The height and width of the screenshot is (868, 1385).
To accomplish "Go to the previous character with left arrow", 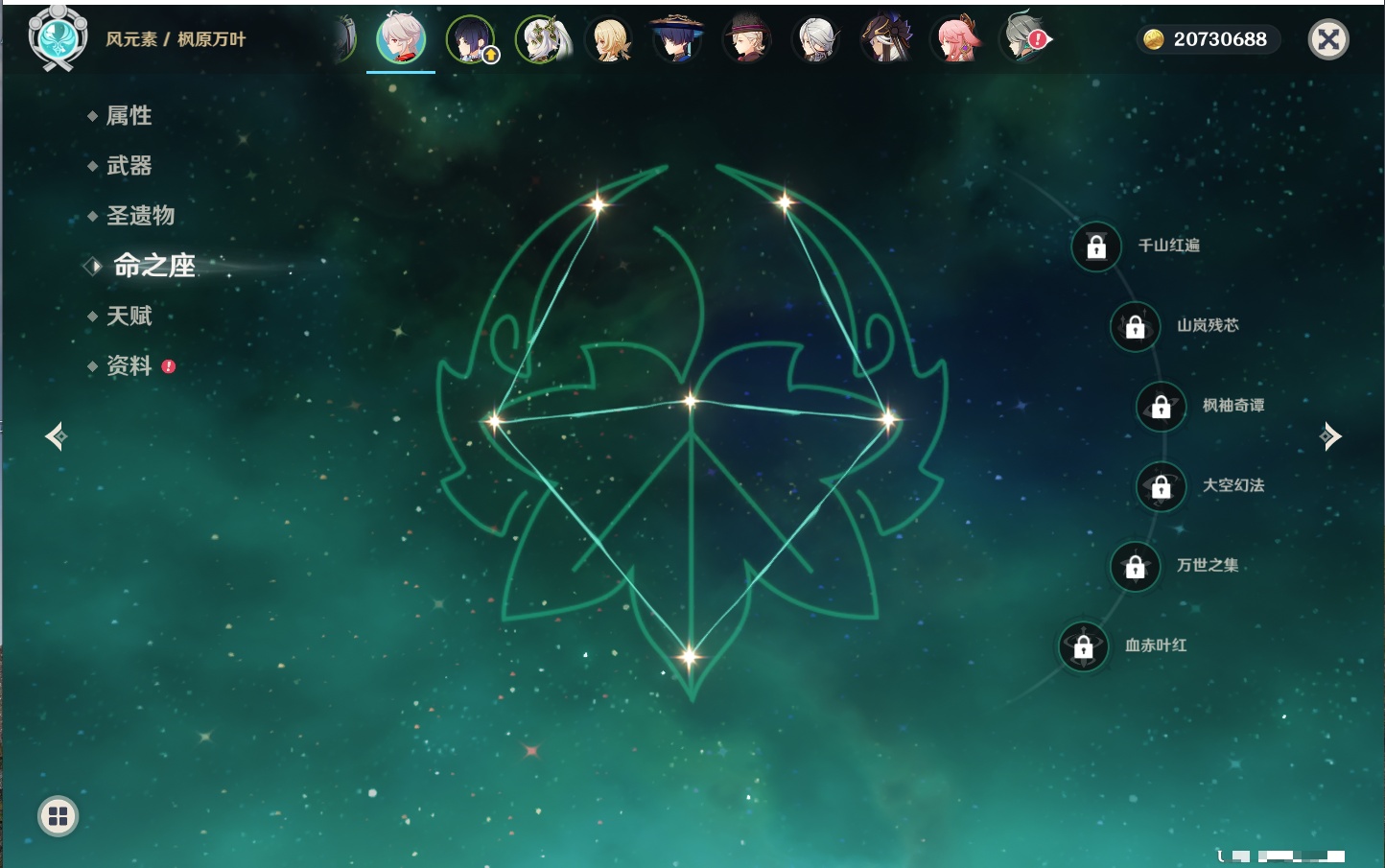I will click(x=56, y=436).
